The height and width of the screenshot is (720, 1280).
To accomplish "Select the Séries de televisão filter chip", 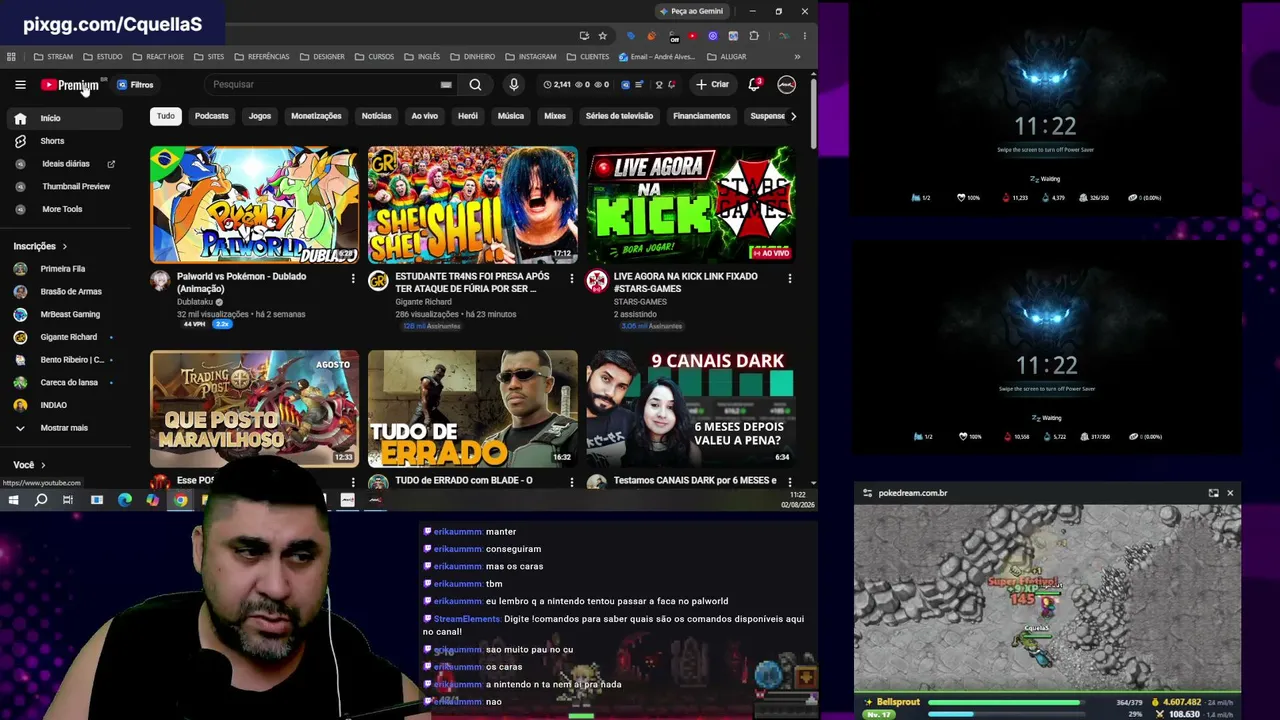I will coord(619,116).
